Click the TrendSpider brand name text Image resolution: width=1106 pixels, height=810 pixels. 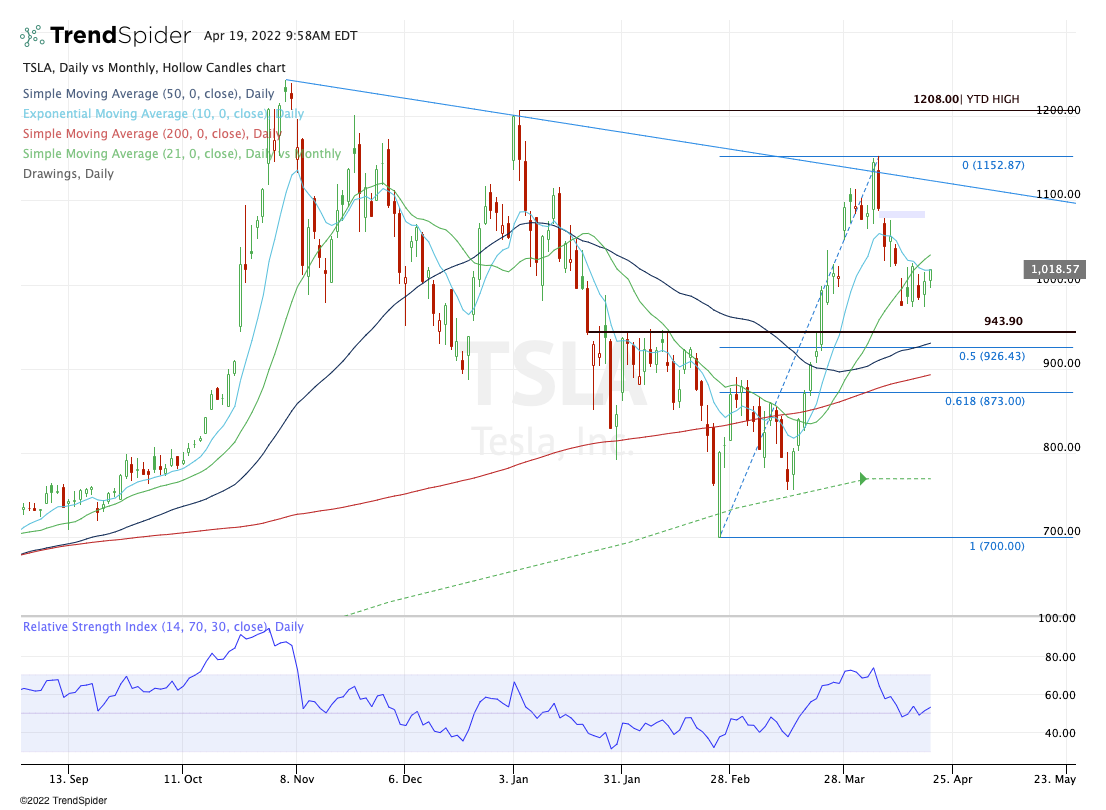click(x=121, y=35)
